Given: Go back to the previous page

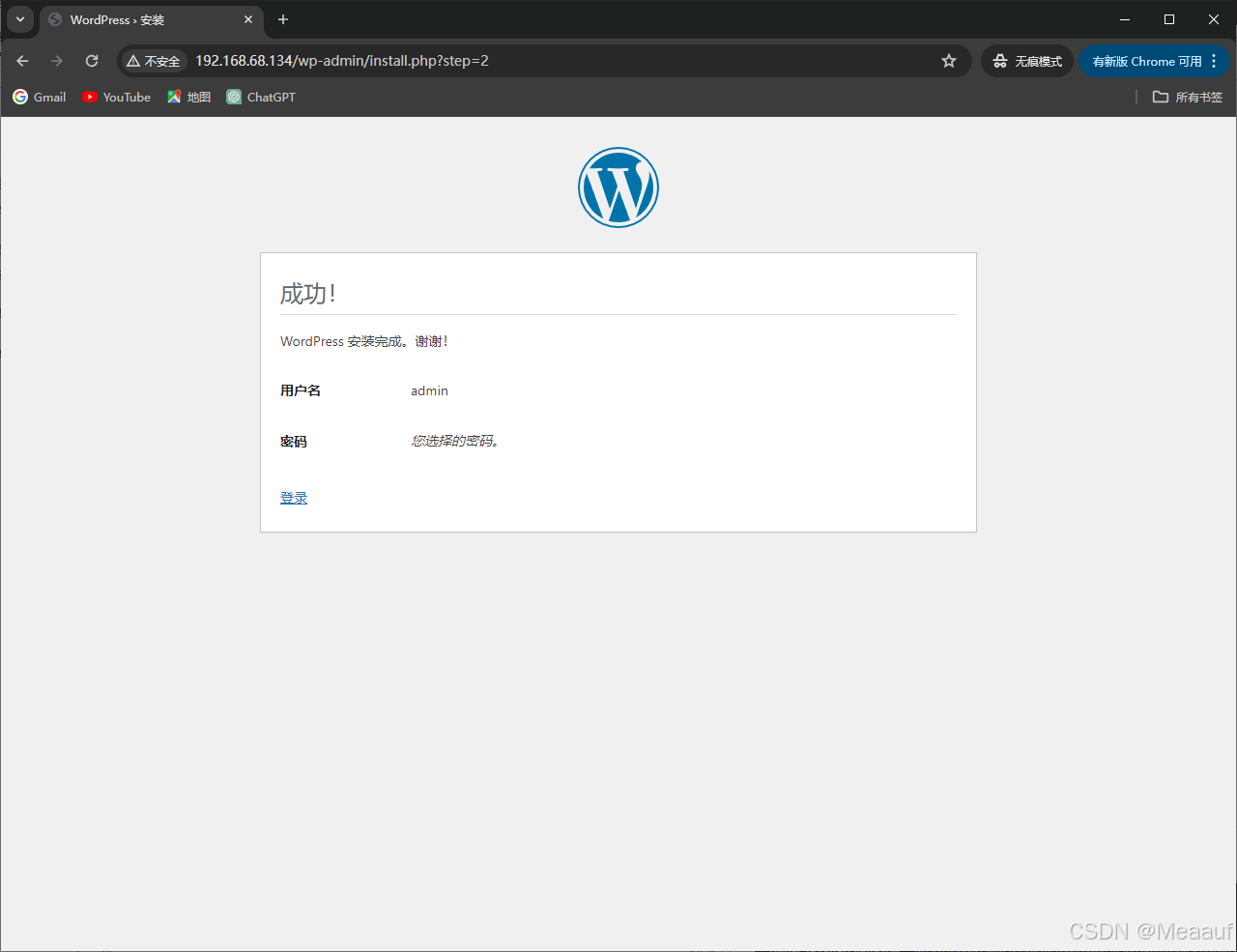Looking at the screenshot, I should pos(22,61).
